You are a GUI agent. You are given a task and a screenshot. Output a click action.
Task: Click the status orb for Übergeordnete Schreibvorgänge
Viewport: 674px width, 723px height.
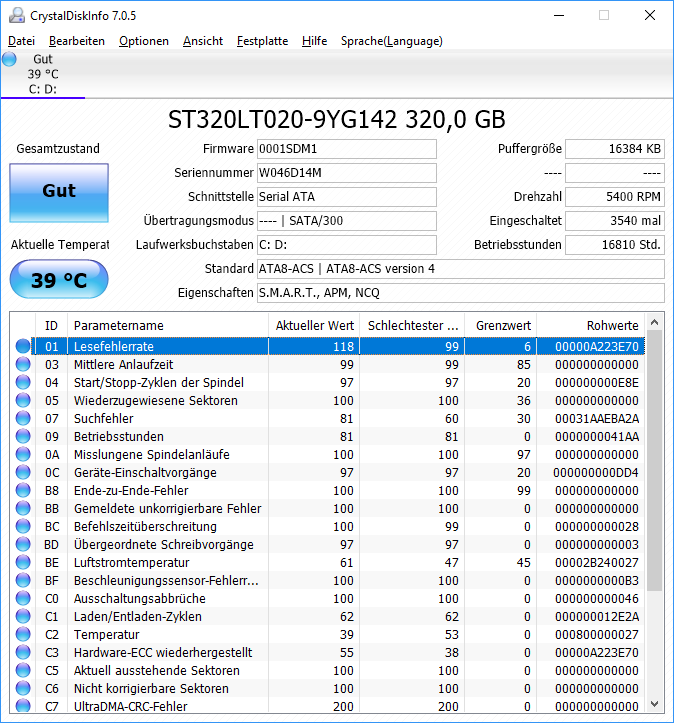23,544
